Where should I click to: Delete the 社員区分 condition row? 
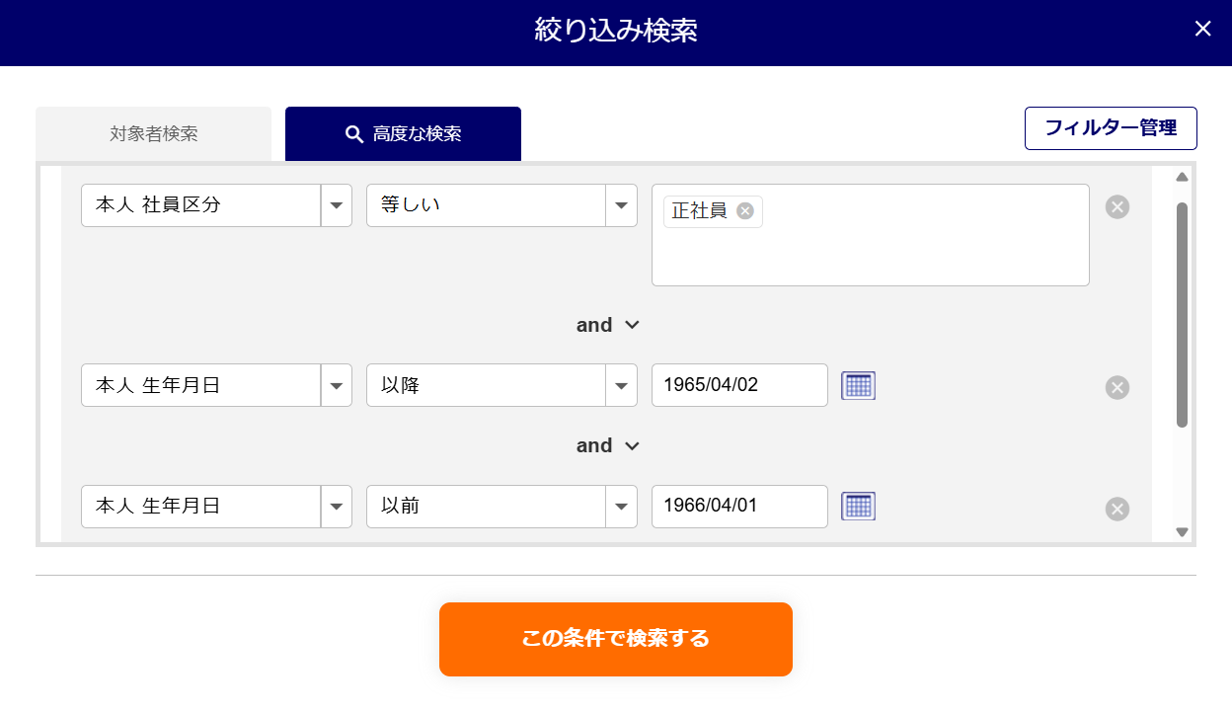pyautogui.click(x=1117, y=207)
